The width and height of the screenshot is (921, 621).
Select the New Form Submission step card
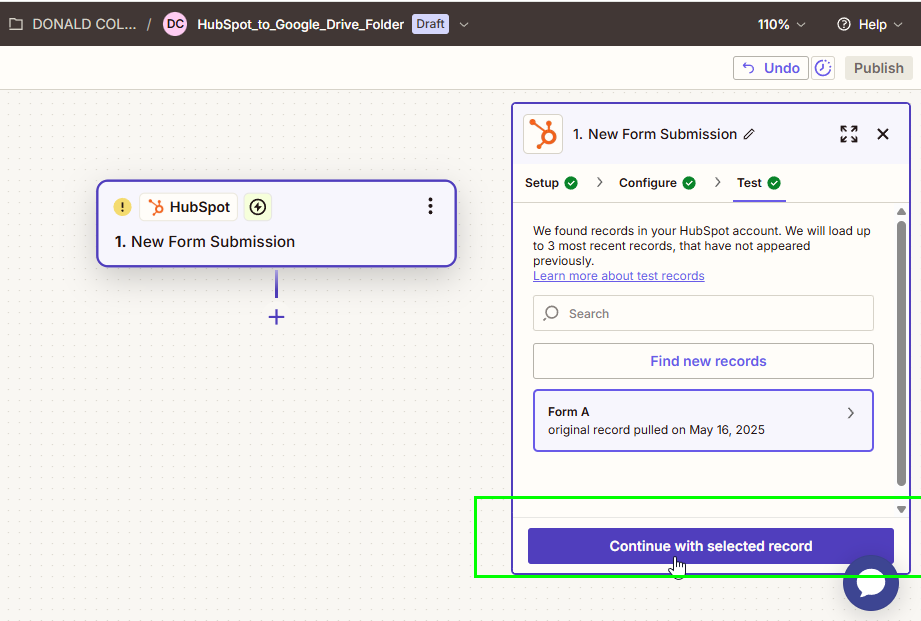(x=277, y=223)
